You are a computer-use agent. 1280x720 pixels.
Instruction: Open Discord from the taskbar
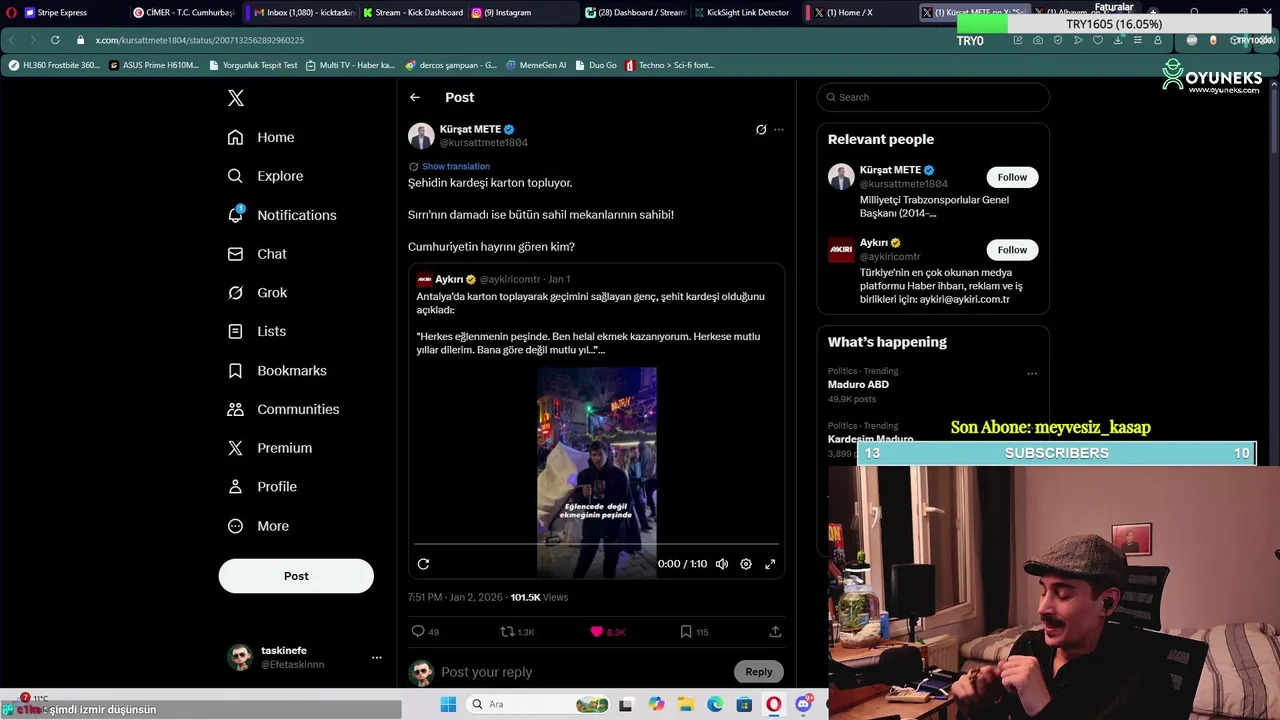tap(803, 704)
